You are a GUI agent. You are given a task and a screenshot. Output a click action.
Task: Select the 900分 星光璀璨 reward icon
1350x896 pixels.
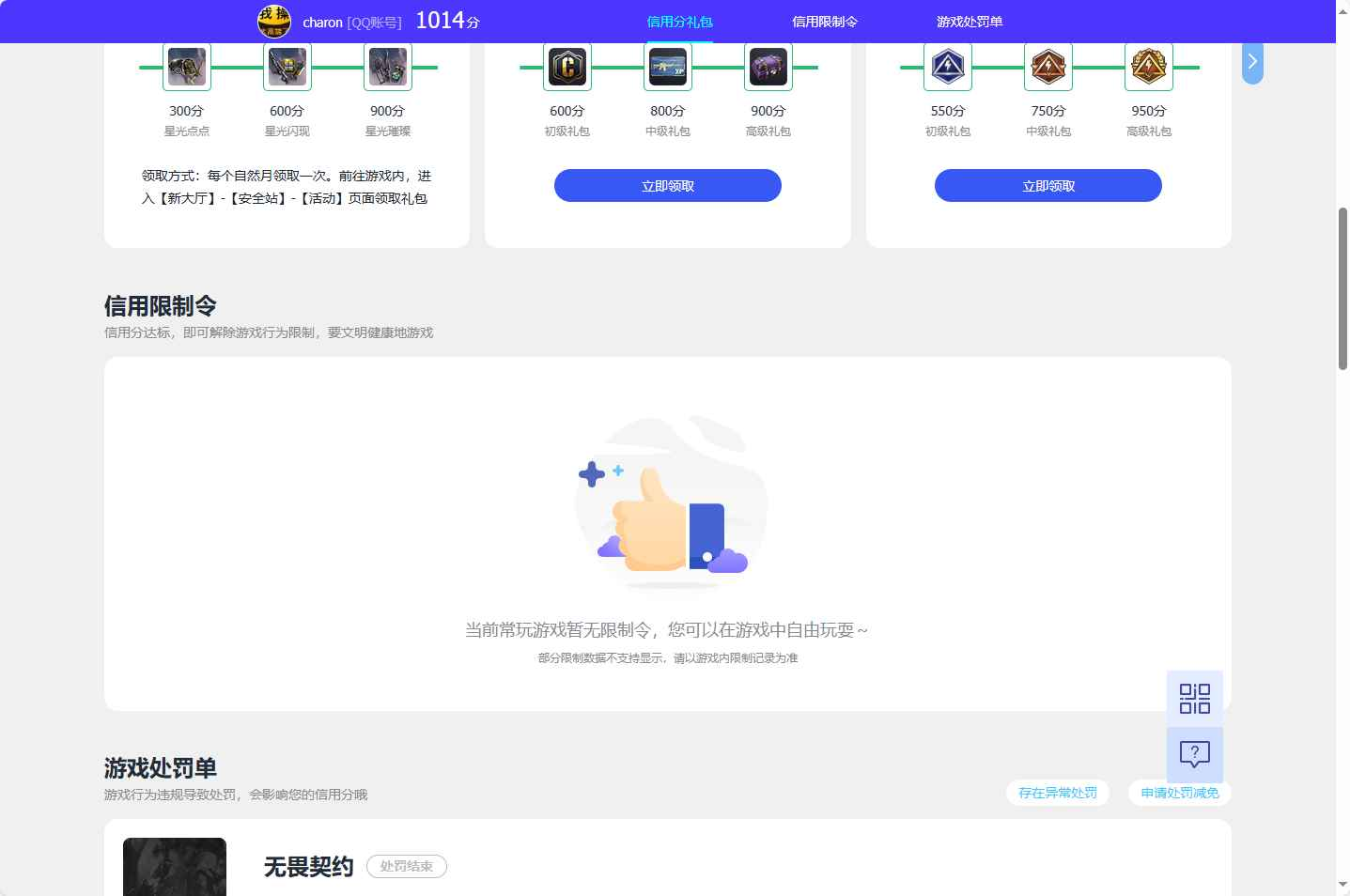pos(388,67)
